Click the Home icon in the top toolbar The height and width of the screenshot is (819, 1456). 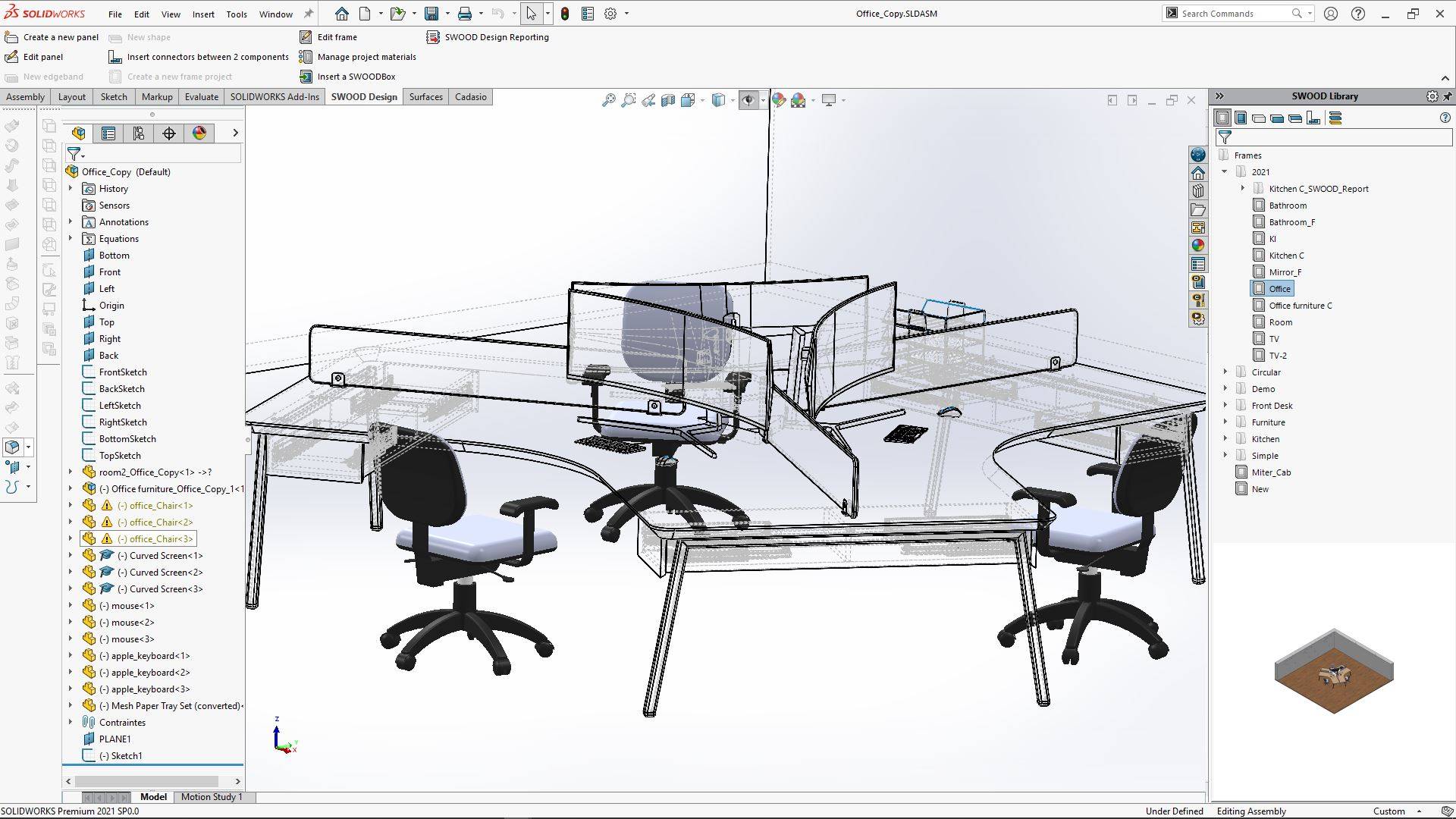[x=342, y=14]
